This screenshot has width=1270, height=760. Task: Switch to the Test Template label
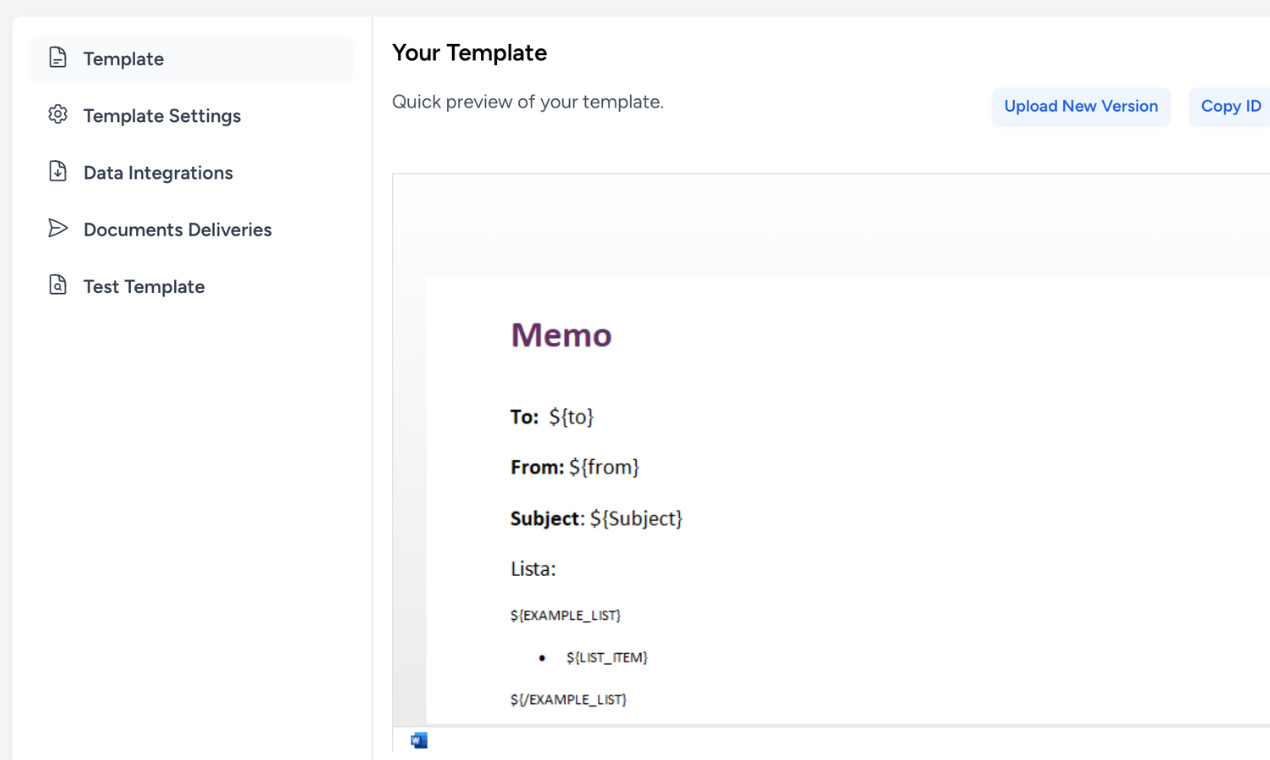[144, 287]
